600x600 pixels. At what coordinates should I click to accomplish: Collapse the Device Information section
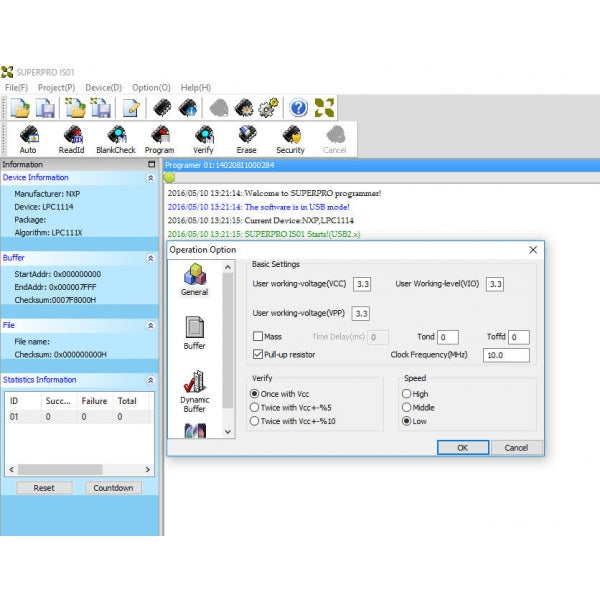point(150,178)
